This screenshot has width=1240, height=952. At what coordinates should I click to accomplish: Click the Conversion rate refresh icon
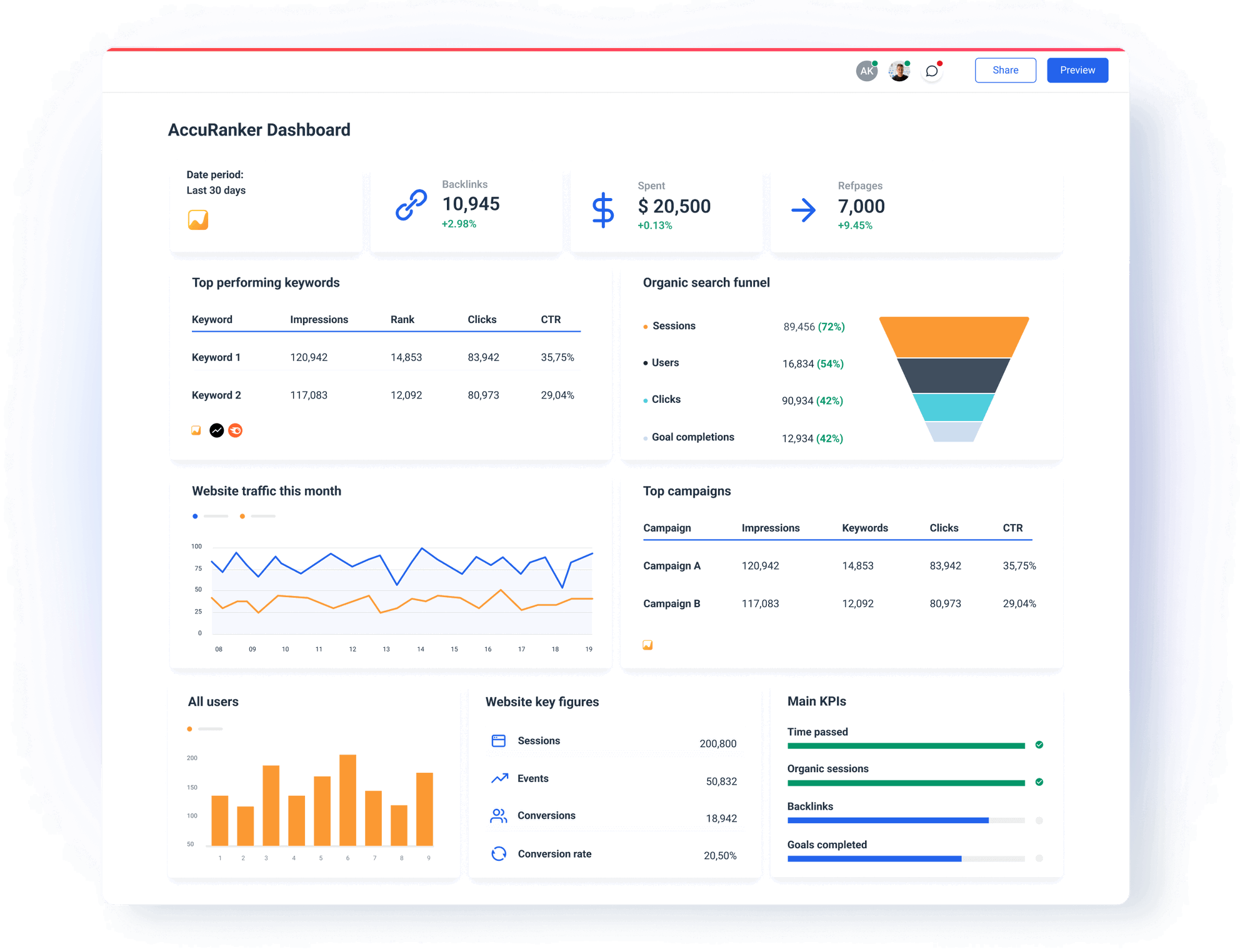pyautogui.click(x=498, y=853)
